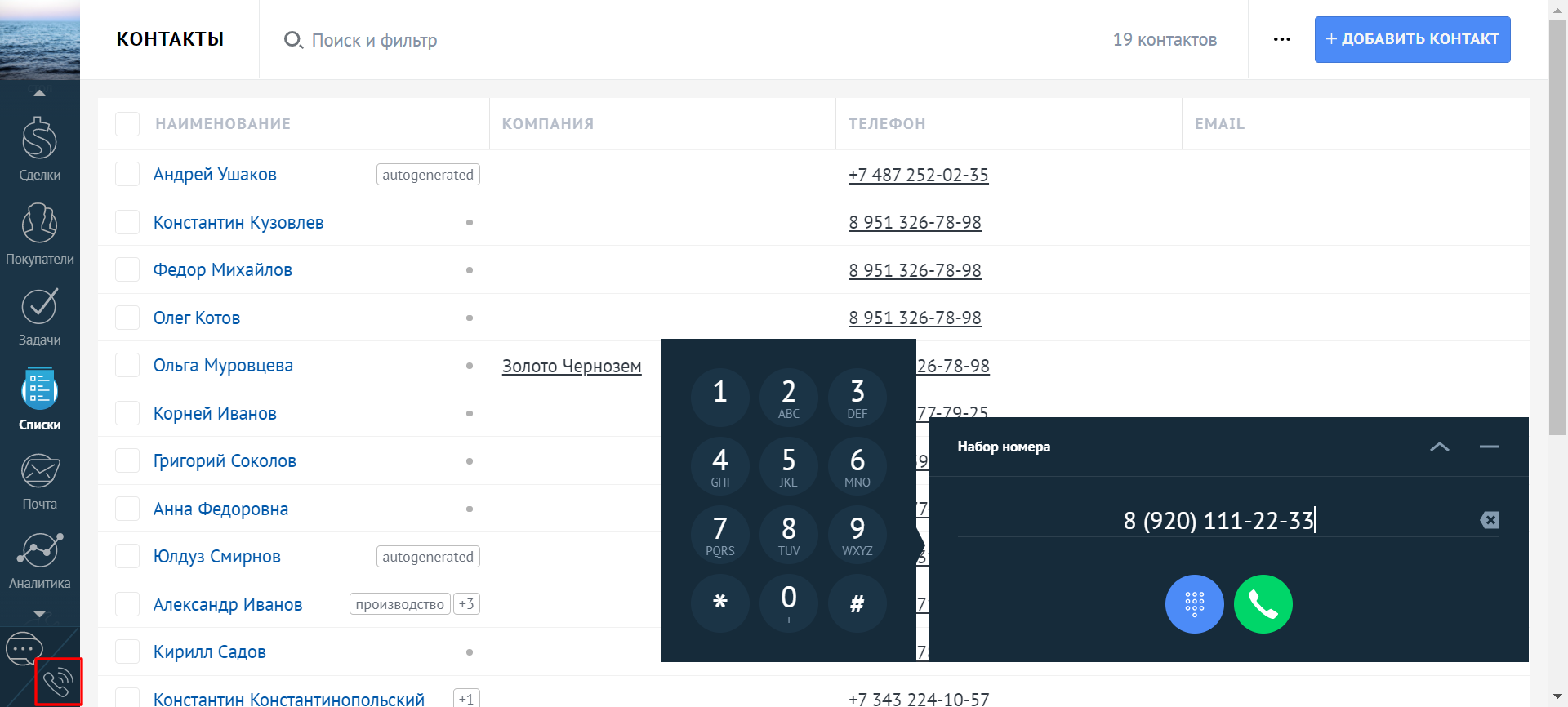
Task: Open the phone dialer icon bottom-left
Action: tap(58, 682)
